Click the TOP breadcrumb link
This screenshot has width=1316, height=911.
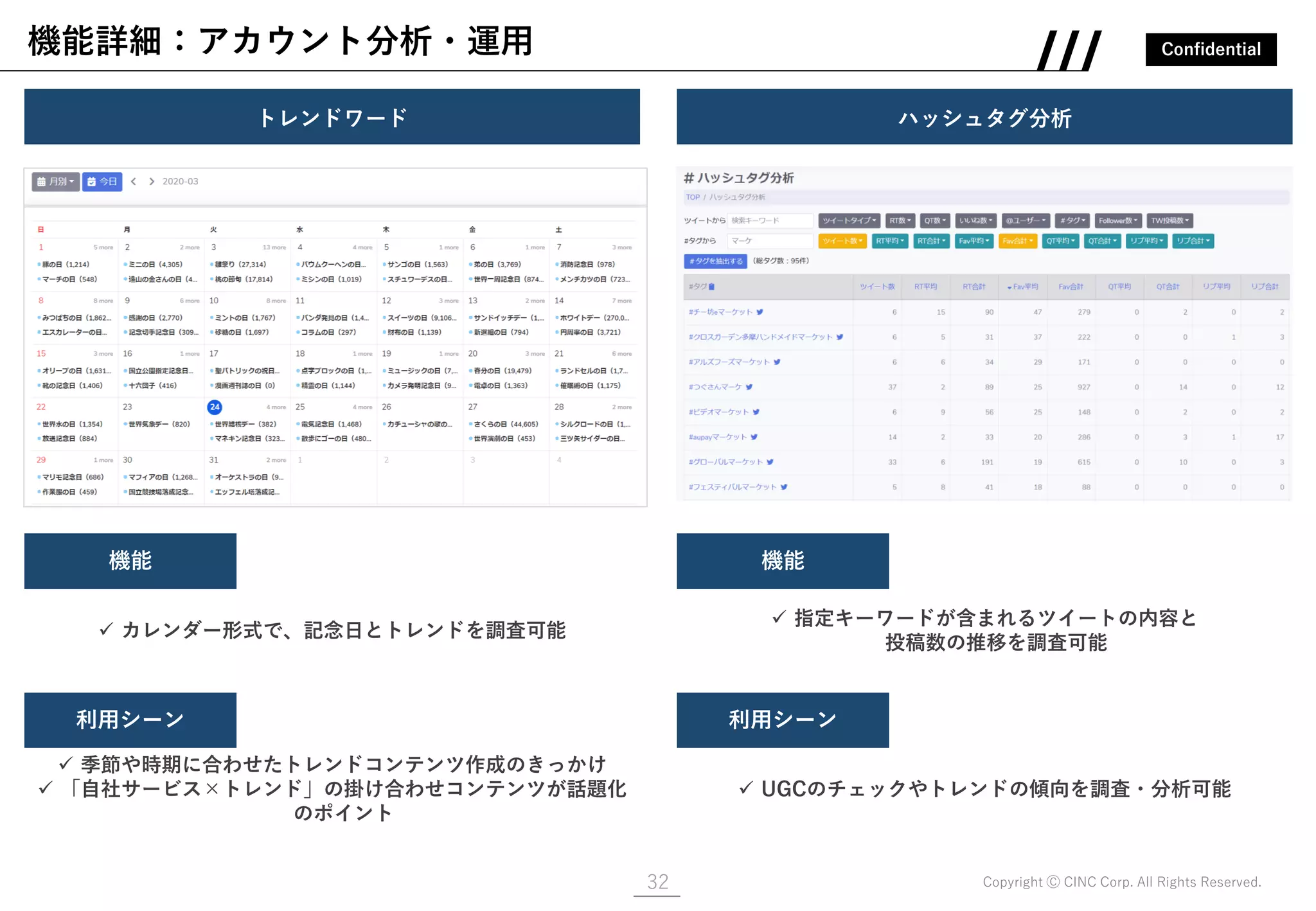coord(693,198)
